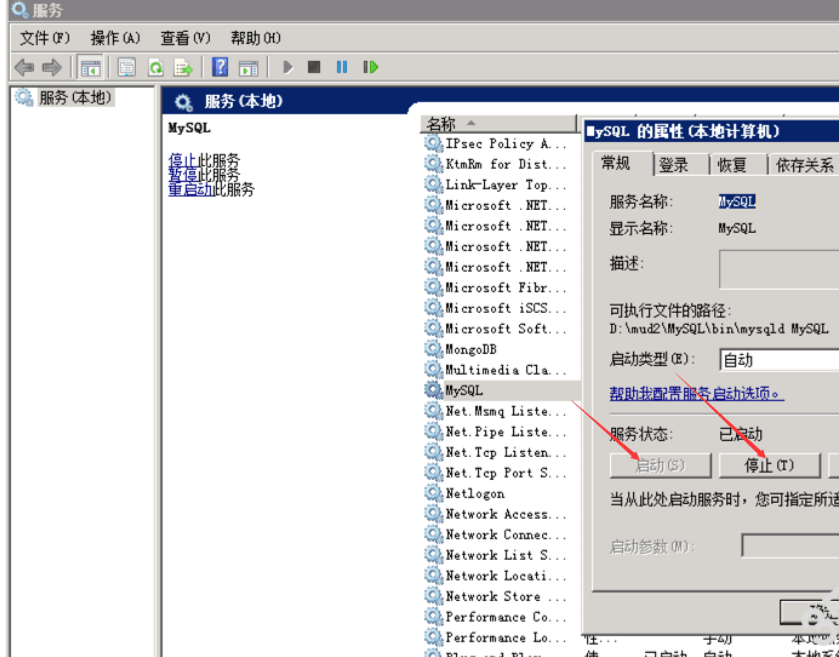Click the Pause Service toolbar icon
Screen dimensions: 839x657
coord(341,67)
